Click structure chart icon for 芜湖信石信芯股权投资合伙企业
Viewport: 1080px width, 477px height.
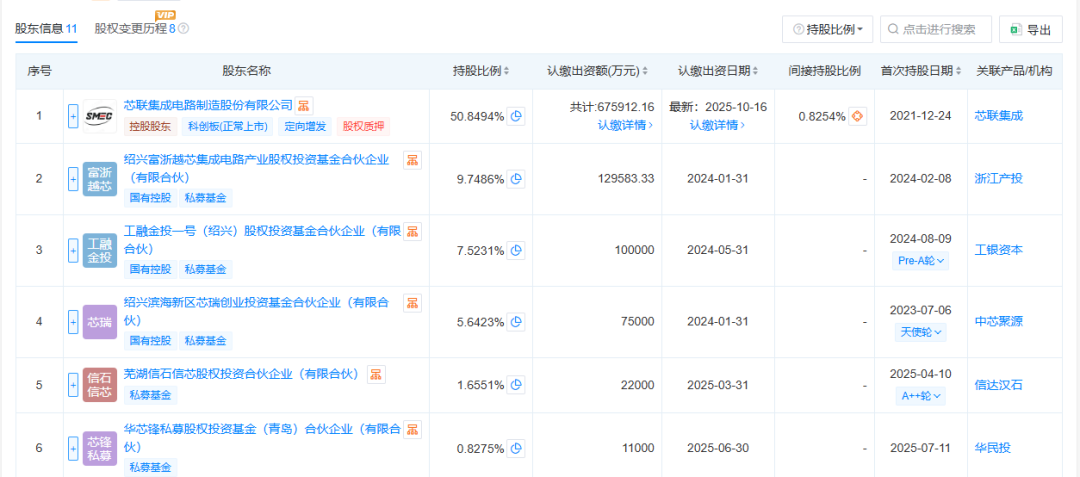[x=376, y=374]
